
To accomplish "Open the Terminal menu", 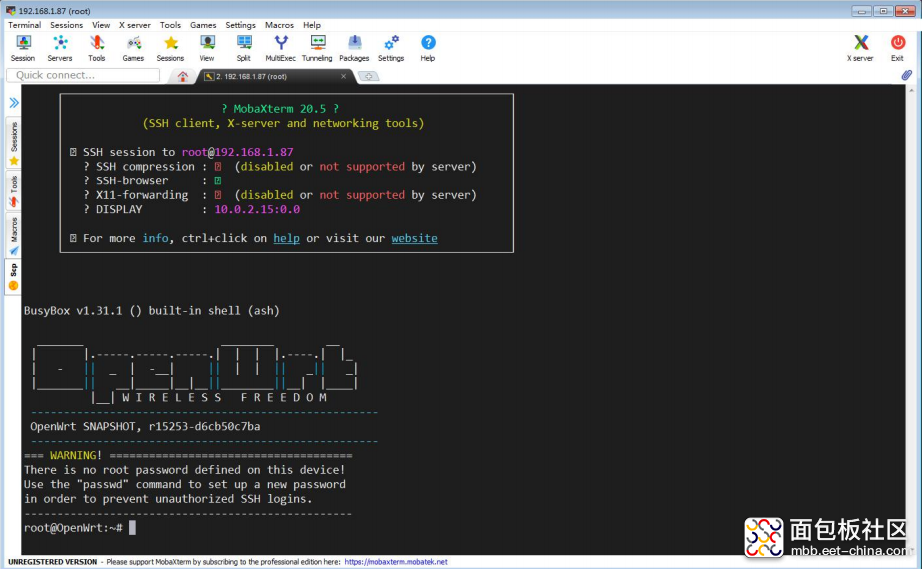I will pos(24,25).
